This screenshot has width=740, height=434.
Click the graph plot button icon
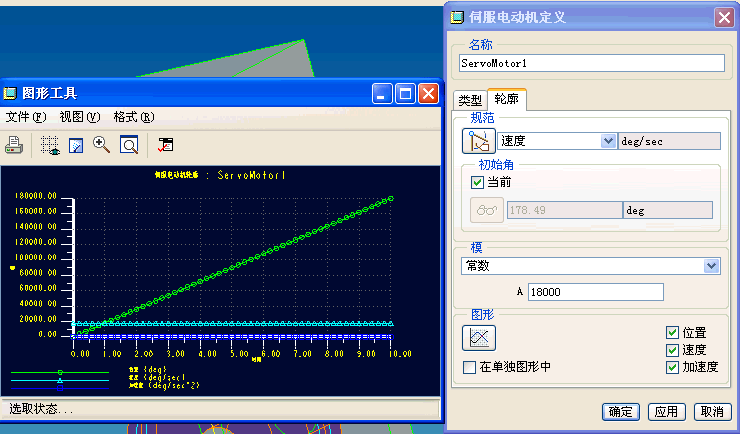(x=479, y=338)
